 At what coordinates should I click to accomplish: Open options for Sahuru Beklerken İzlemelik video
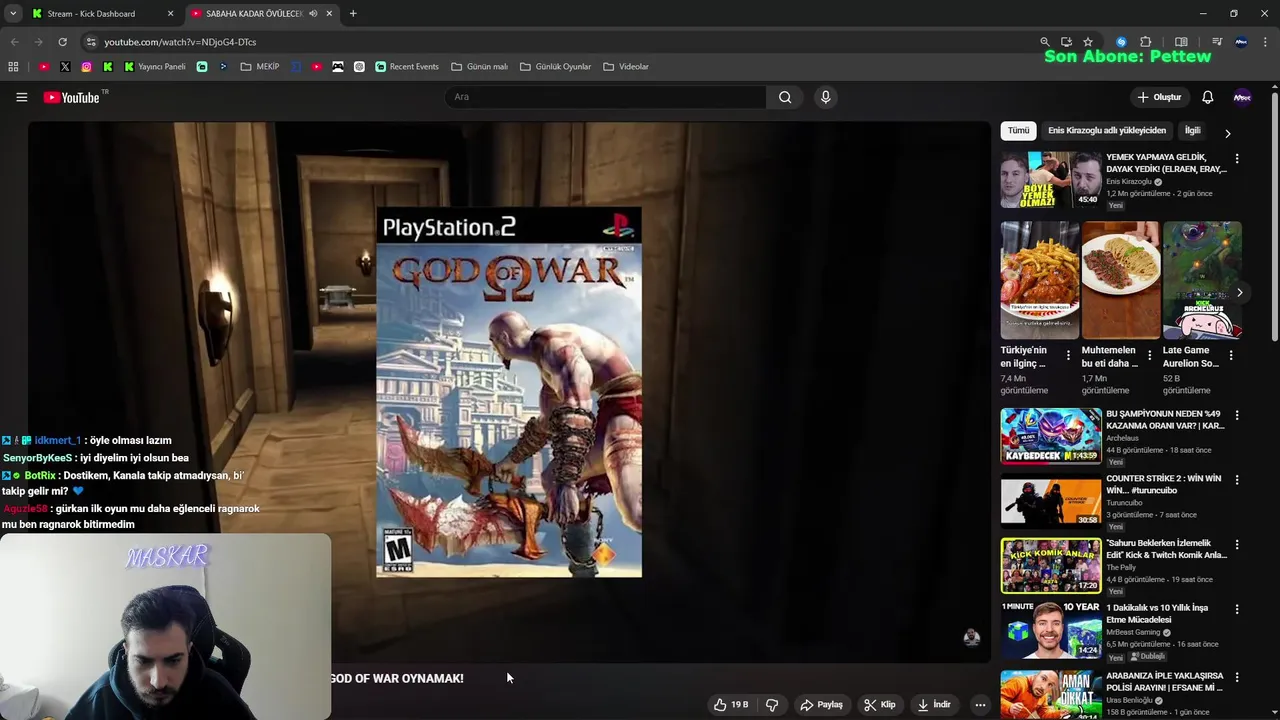coord(1237,545)
